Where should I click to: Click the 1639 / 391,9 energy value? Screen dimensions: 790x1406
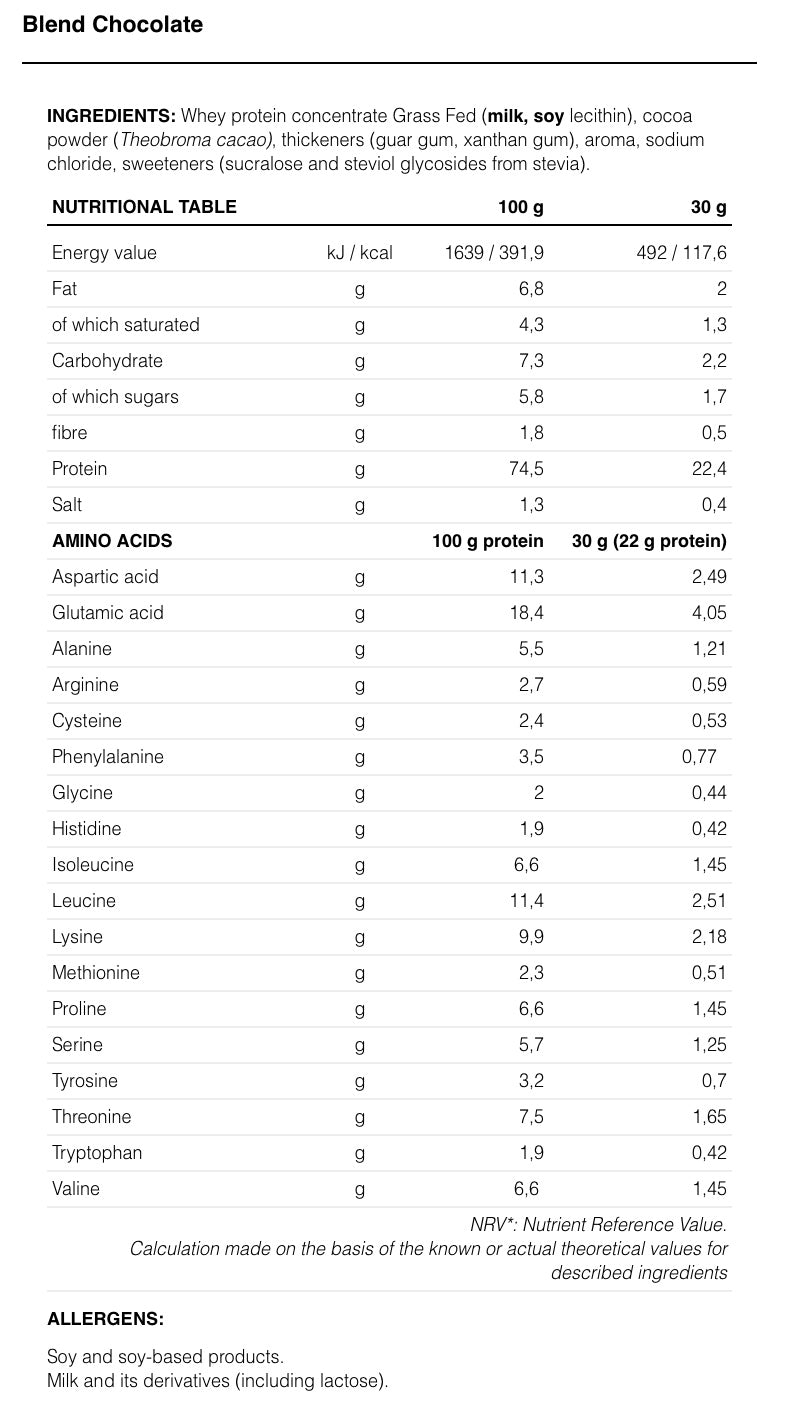(494, 253)
